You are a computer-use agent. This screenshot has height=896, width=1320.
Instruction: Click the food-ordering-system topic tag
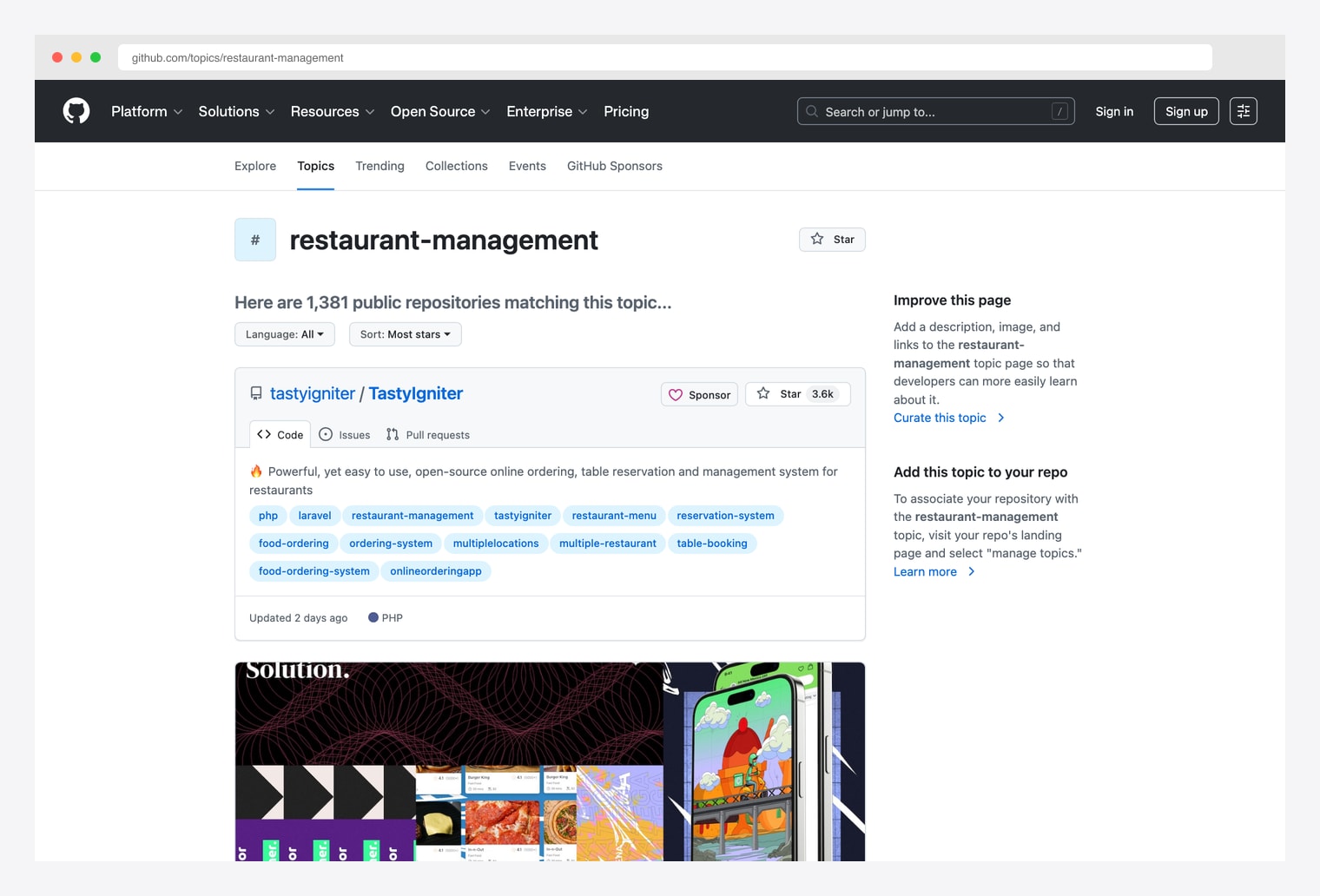(x=314, y=571)
